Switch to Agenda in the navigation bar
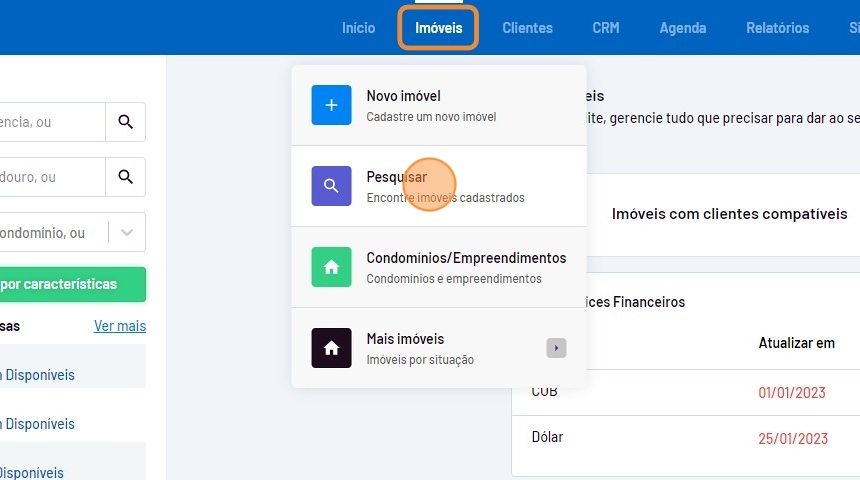860x480 pixels. [682, 28]
